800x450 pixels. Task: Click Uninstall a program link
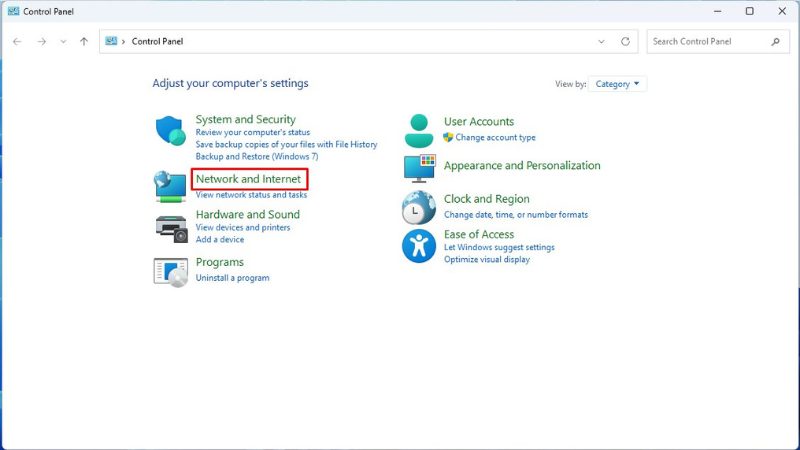232,278
